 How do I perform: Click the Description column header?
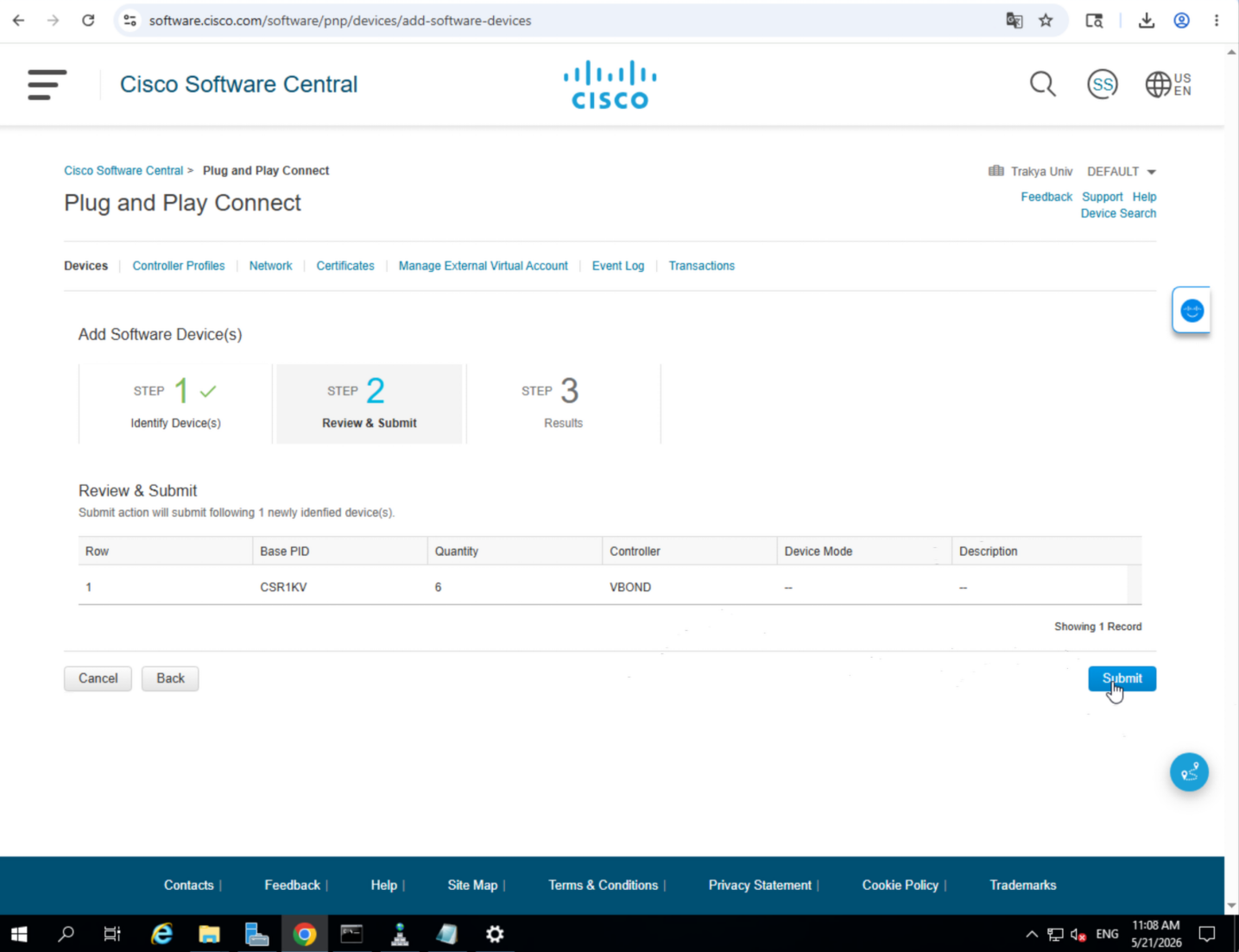(1046, 552)
